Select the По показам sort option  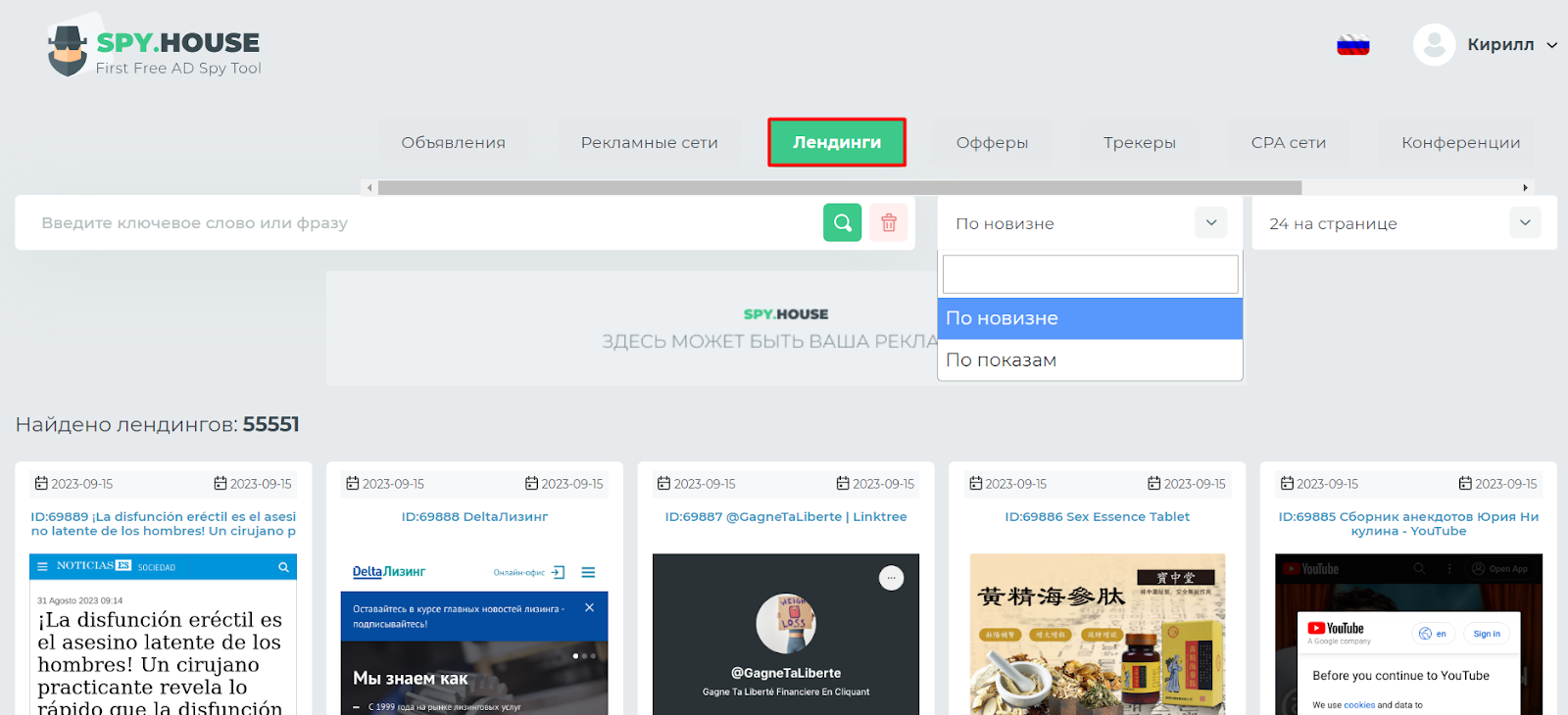(x=1090, y=359)
